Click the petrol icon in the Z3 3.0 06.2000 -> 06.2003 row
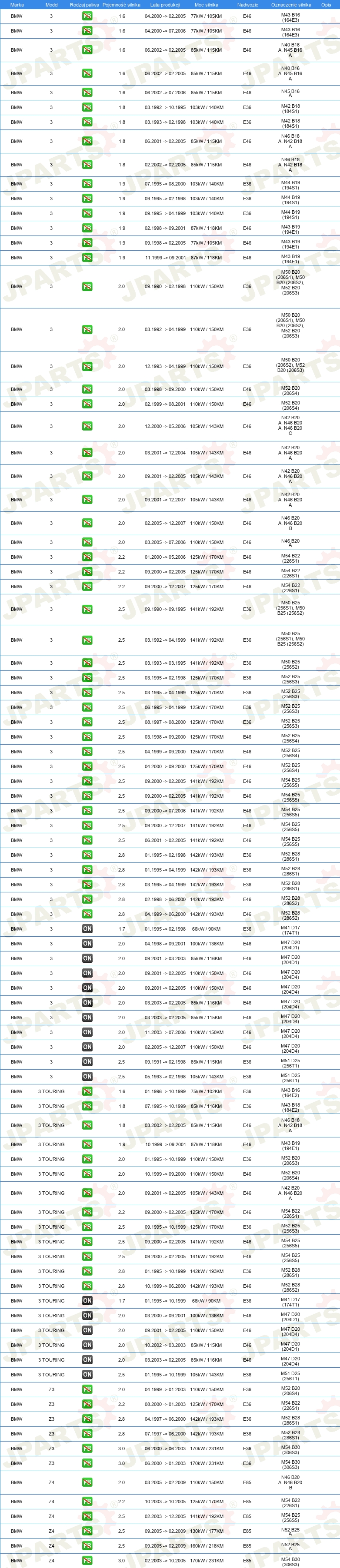Screen dimensions: 340x1568 87,1449
